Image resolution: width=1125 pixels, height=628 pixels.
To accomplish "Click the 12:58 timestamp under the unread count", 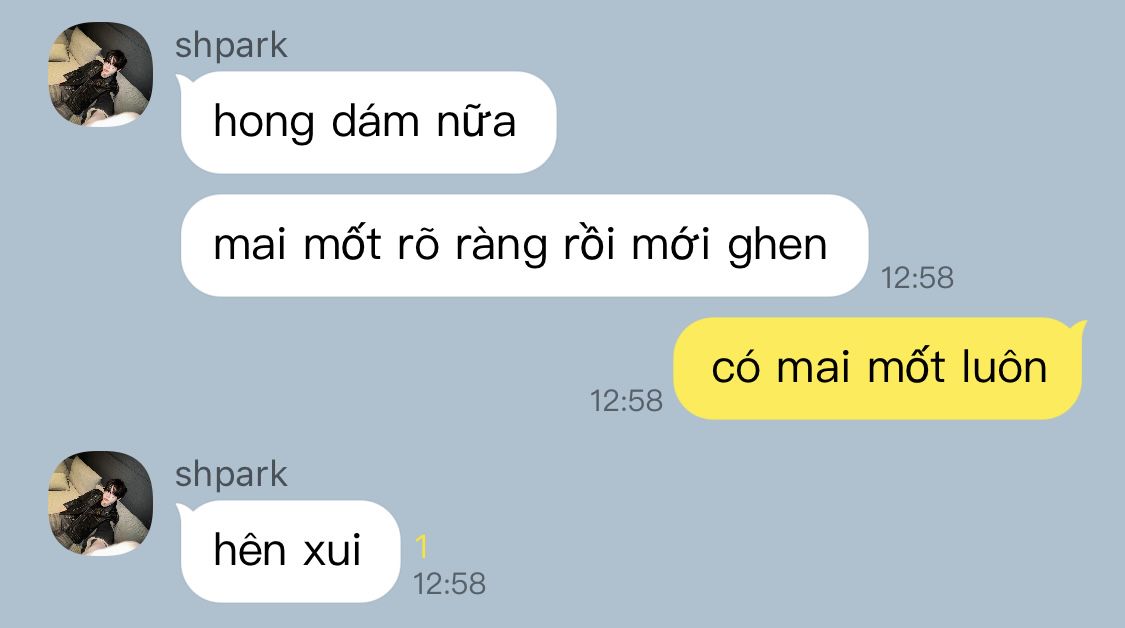I will [449, 584].
